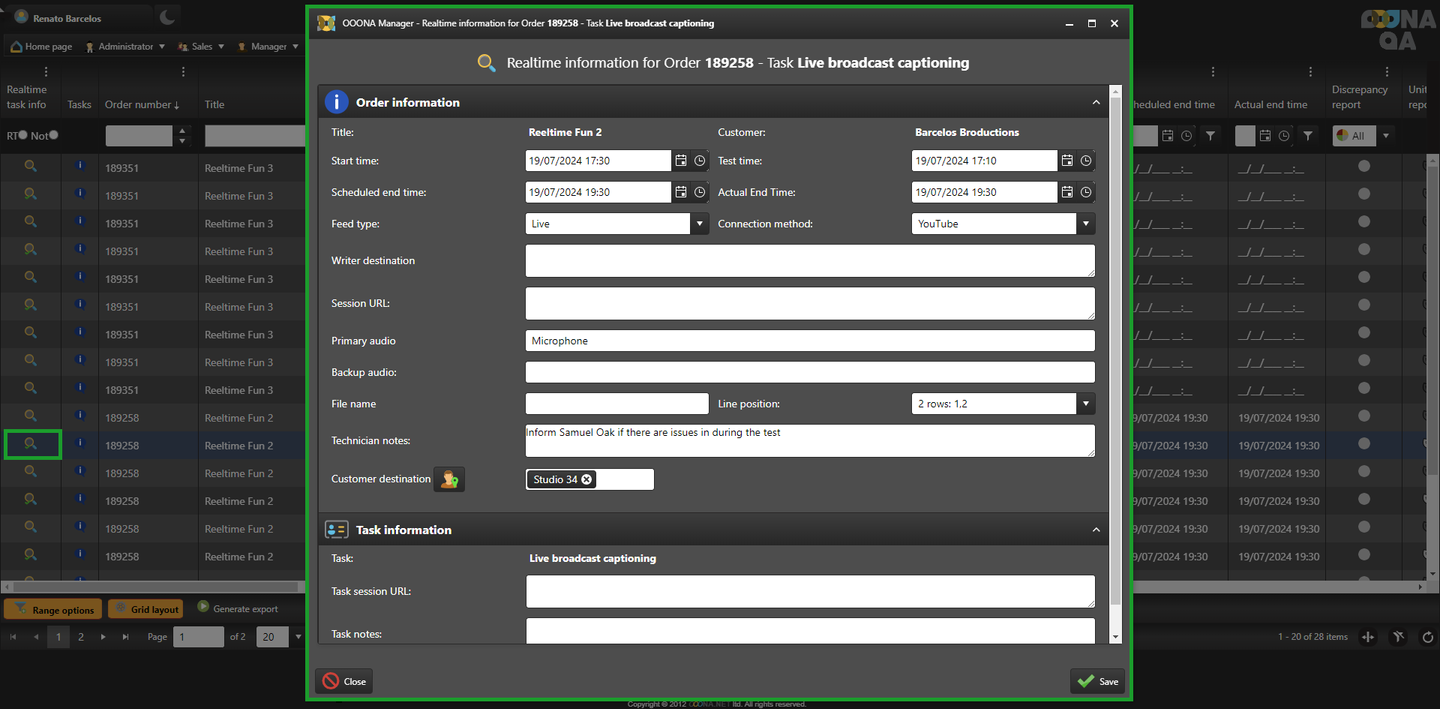Click the dialog's vertical scrollbar down arrow

[1115, 636]
